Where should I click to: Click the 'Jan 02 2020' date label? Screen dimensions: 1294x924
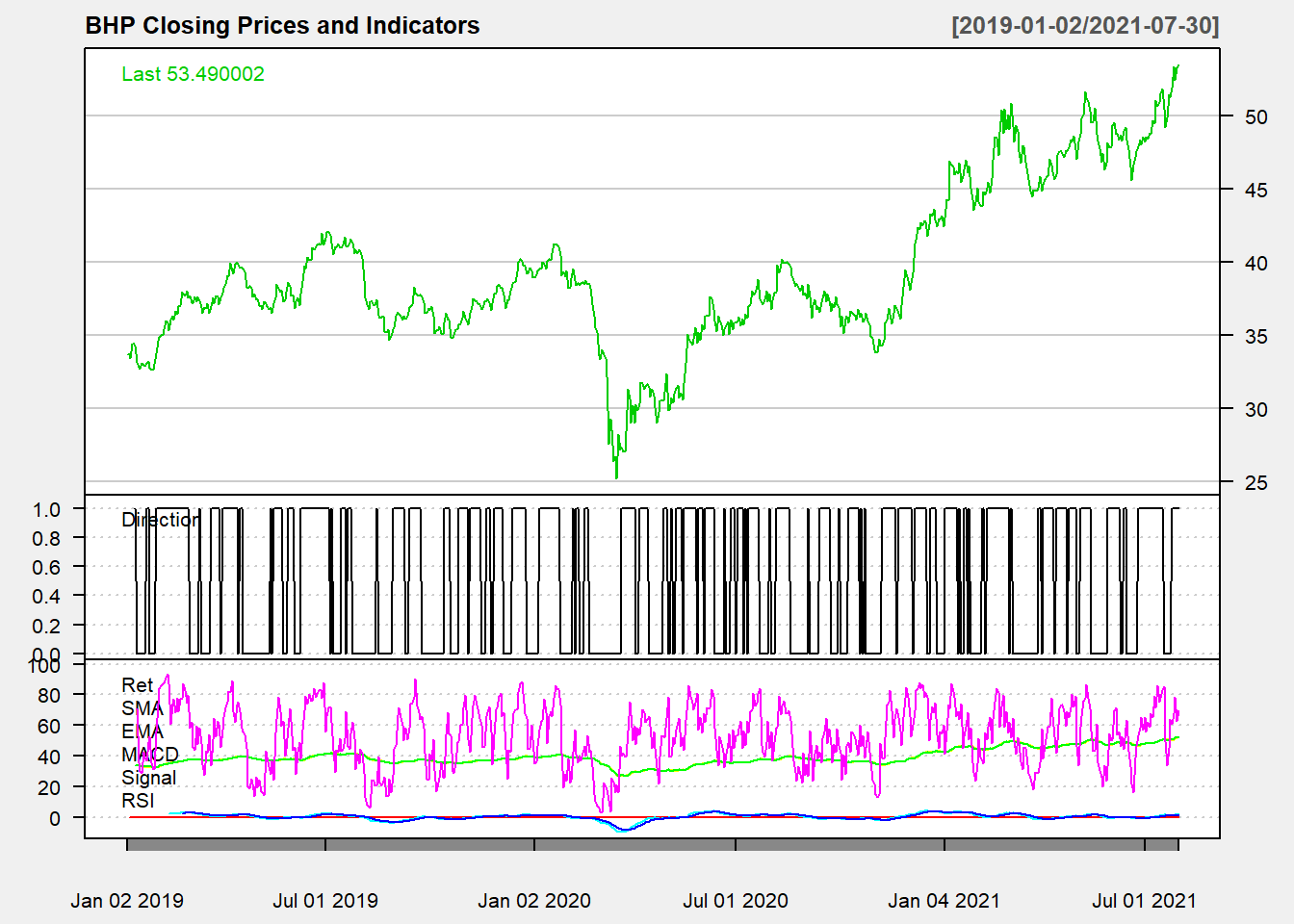pos(534,901)
